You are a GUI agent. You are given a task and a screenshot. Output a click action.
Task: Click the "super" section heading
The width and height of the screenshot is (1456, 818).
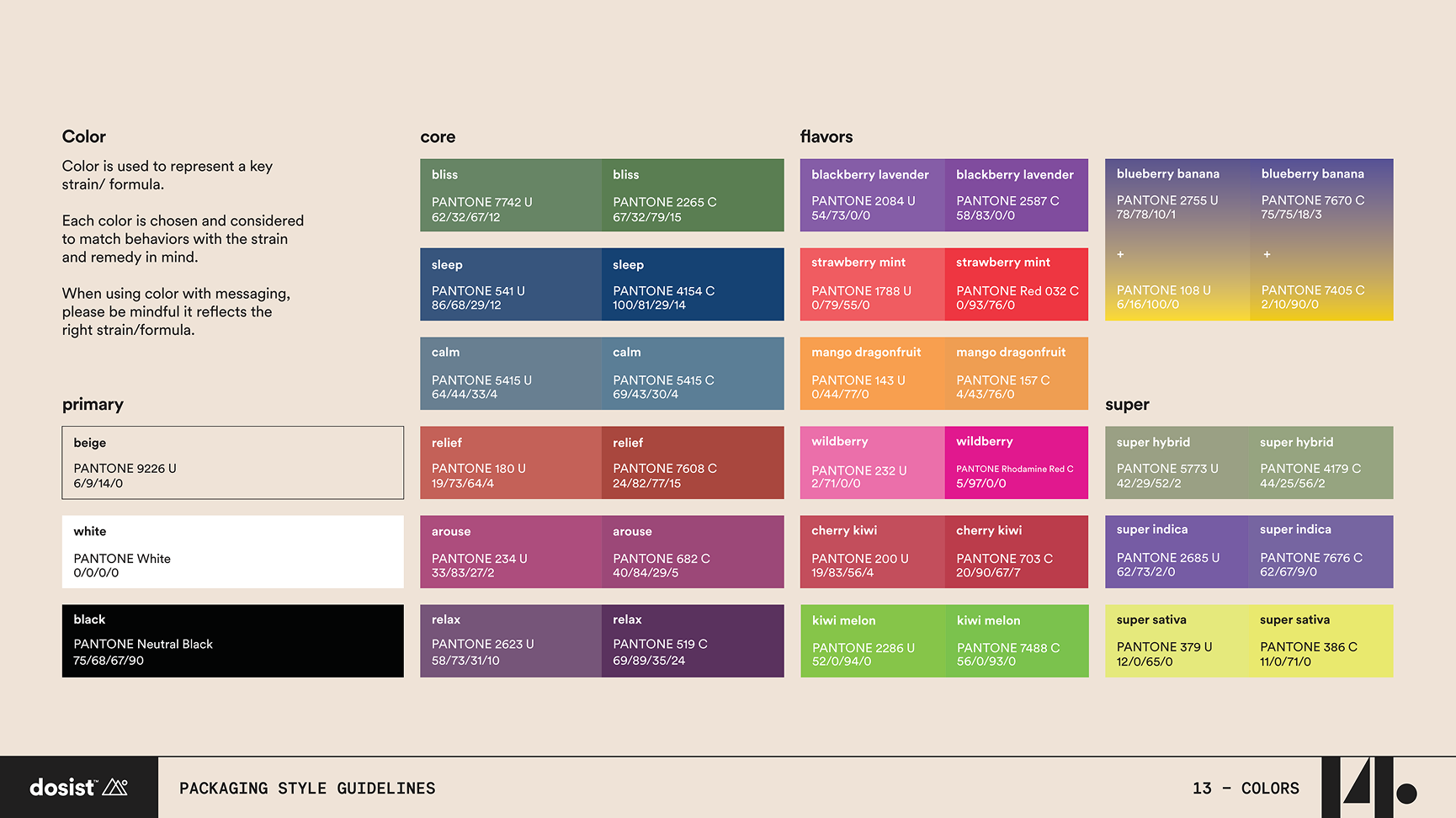pyautogui.click(x=1127, y=405)
